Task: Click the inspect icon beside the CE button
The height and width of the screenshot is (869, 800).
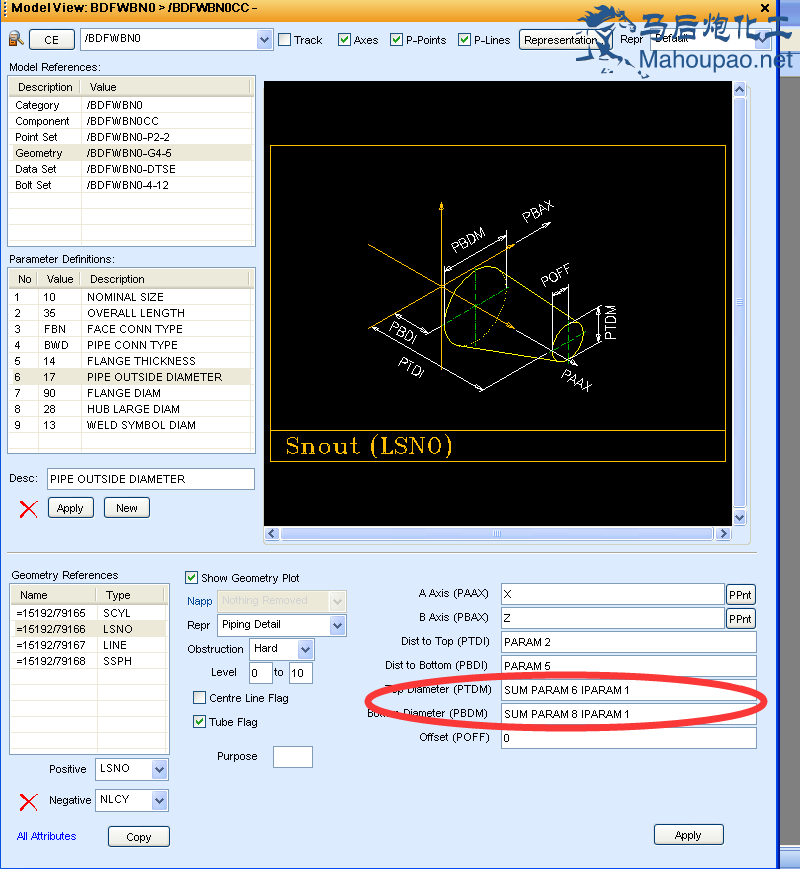Action: (x=16, y=39)
